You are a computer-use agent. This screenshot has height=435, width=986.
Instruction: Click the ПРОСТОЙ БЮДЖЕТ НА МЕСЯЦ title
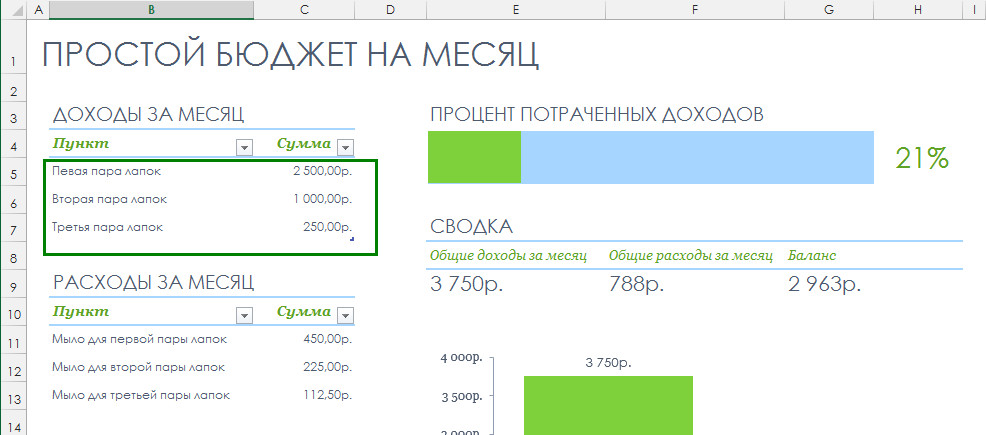pos(290,54)
